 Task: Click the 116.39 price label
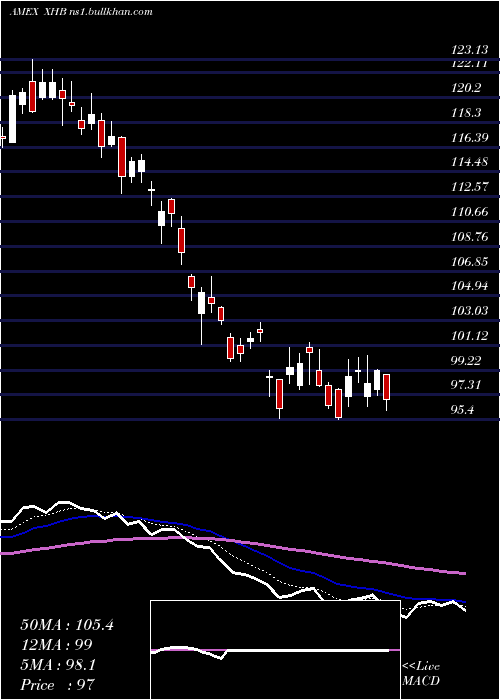coord(468,138)
